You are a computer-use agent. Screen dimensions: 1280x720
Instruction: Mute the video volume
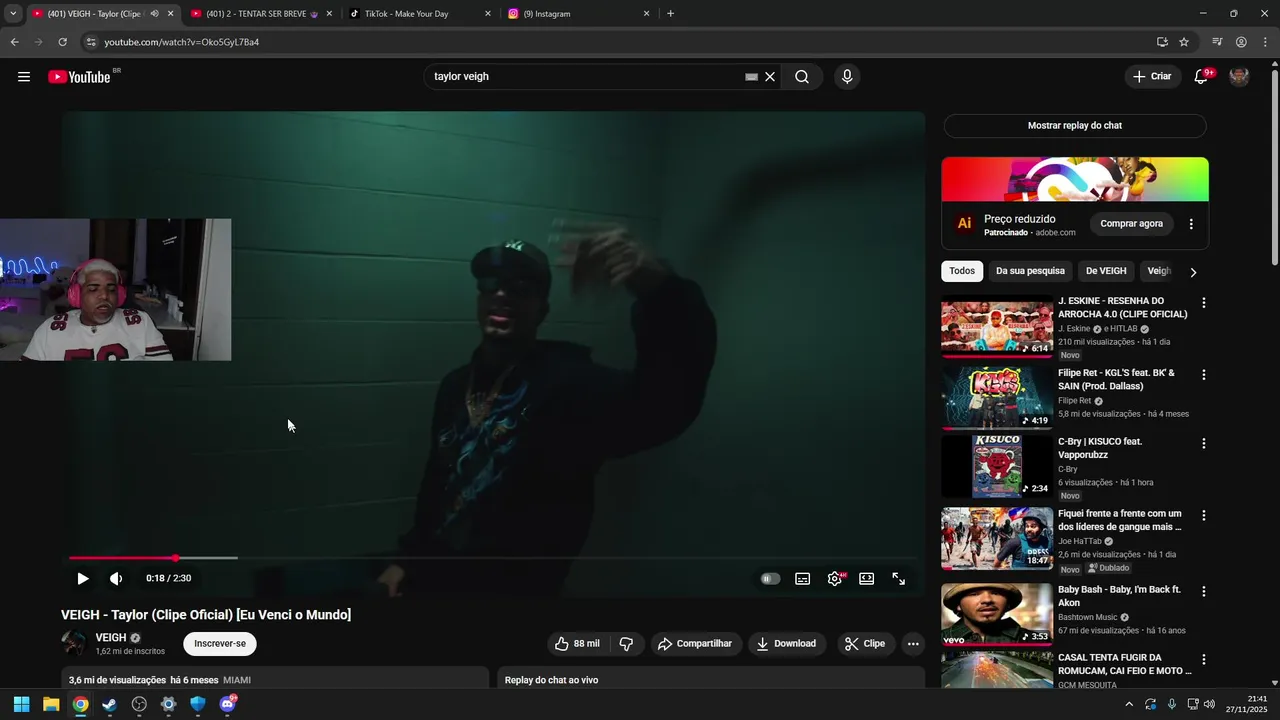pyautogui.click(x=116, y=578)
